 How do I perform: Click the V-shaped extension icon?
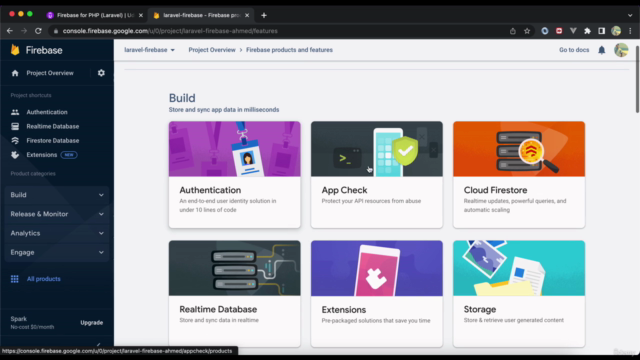click(573, 31)
